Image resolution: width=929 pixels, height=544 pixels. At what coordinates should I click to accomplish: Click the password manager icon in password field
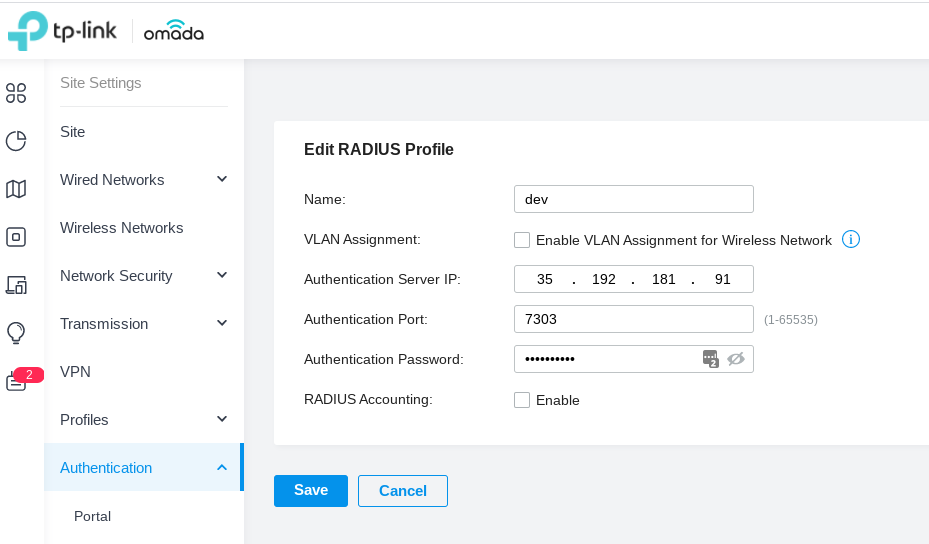click(710, 359)
